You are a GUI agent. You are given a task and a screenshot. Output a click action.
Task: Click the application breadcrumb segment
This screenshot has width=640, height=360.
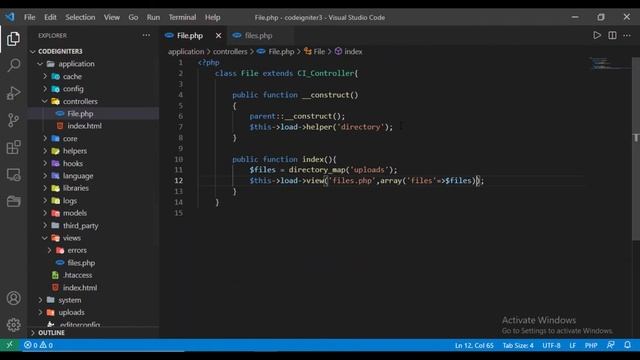186,51
